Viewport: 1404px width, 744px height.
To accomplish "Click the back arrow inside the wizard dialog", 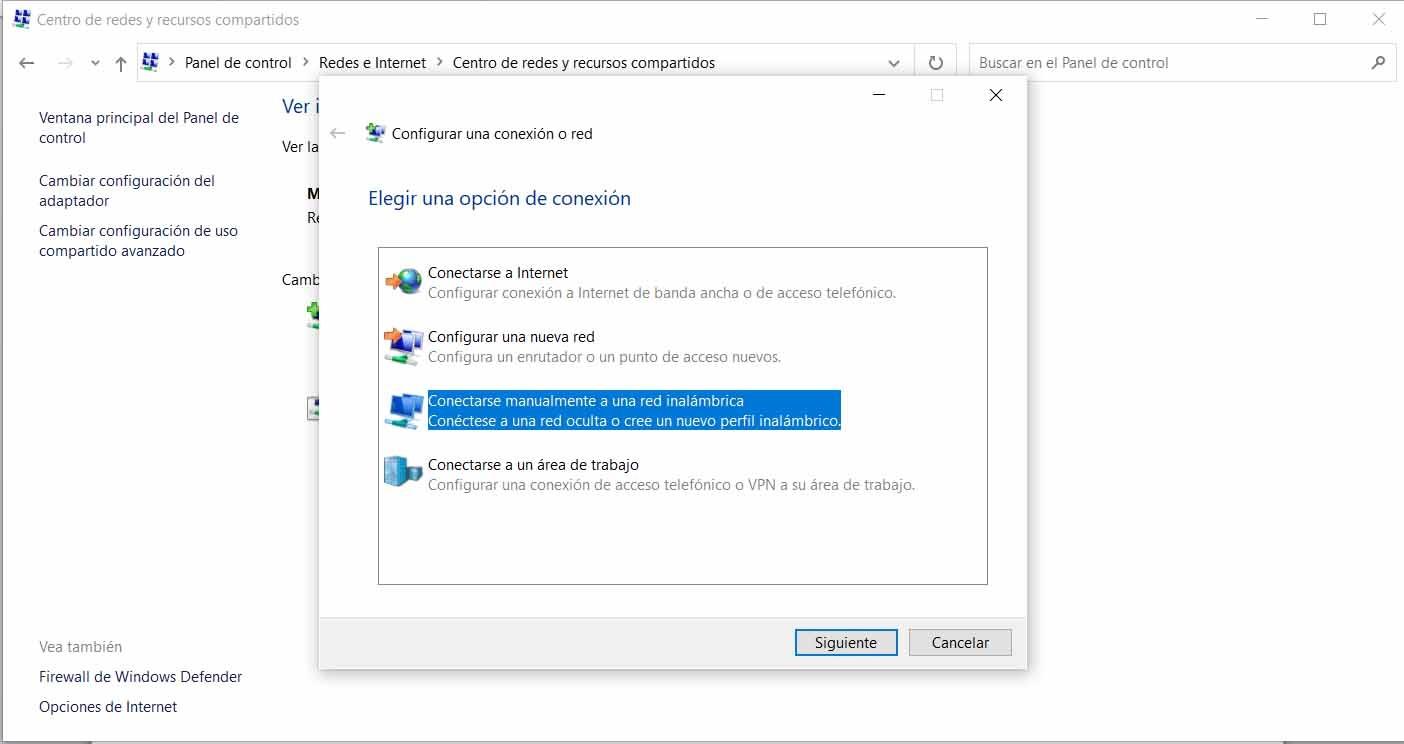I will coord(339,133).
